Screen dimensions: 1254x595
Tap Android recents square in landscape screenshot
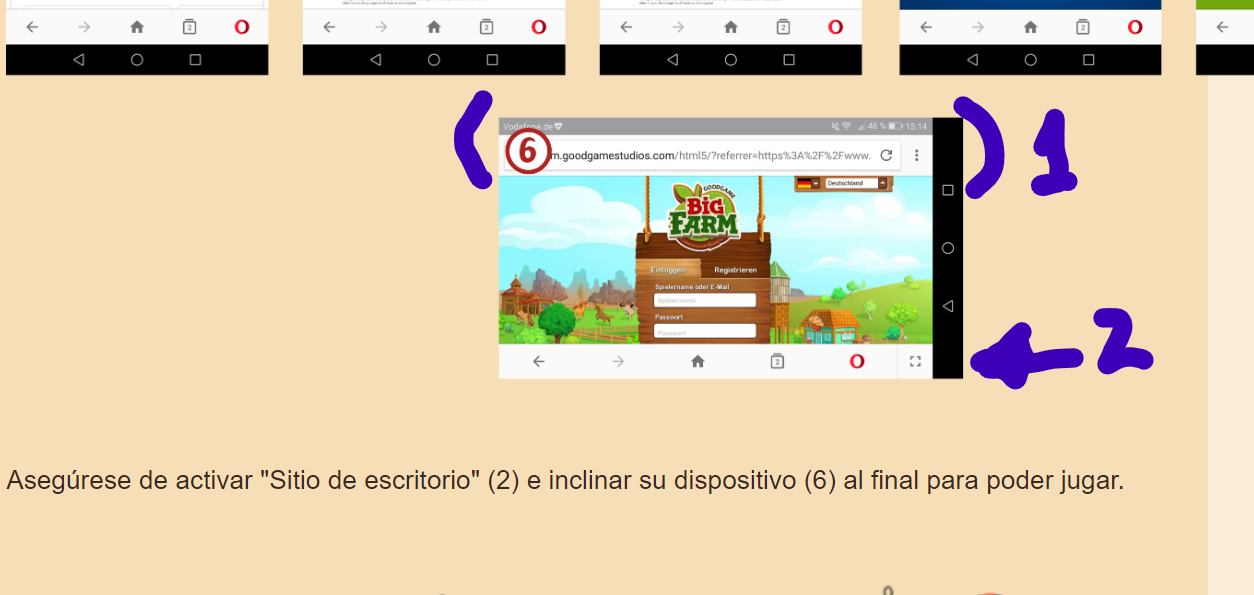pyautogui.click(x=948, y=190)
